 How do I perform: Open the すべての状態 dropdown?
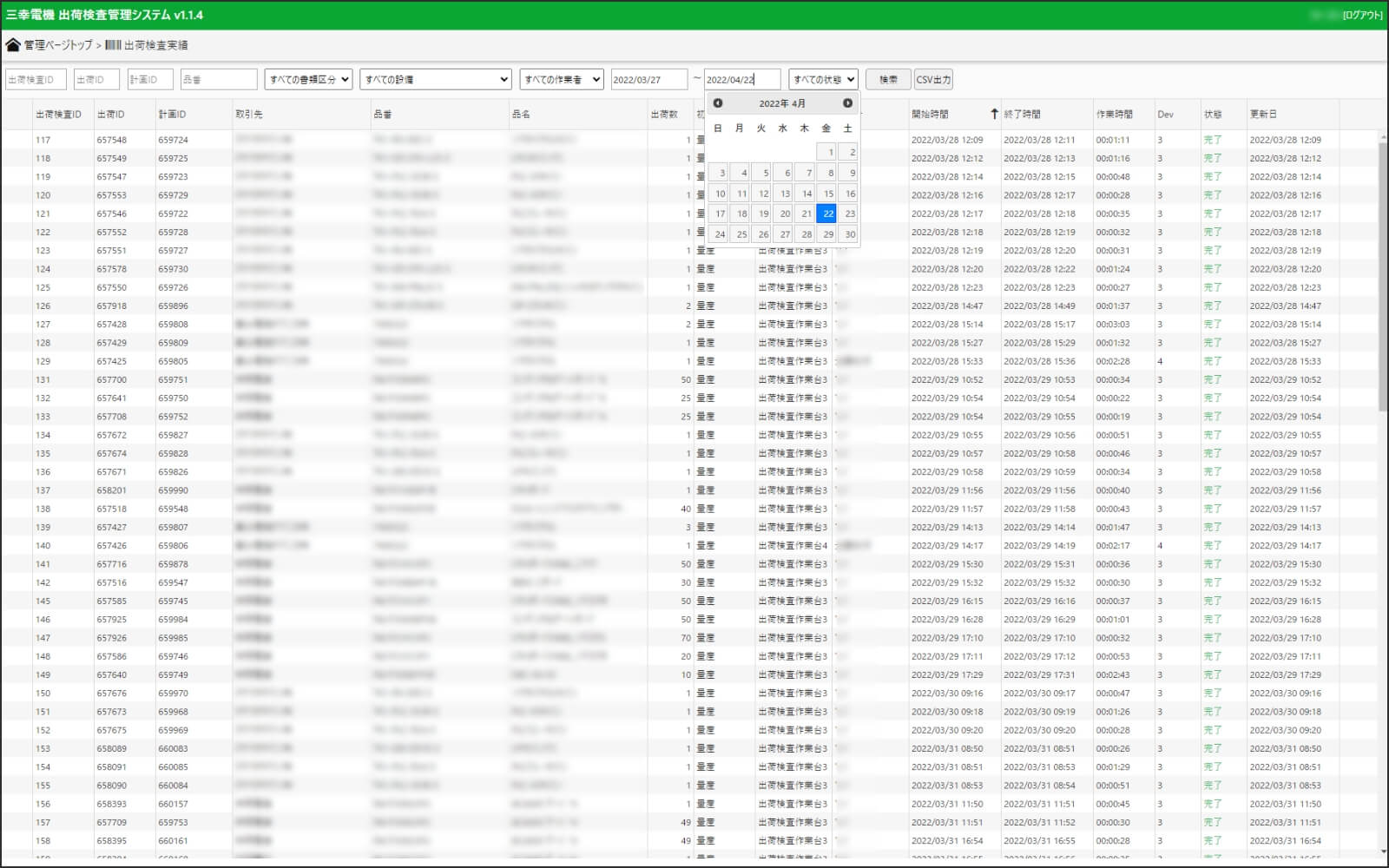click(823, 79)
